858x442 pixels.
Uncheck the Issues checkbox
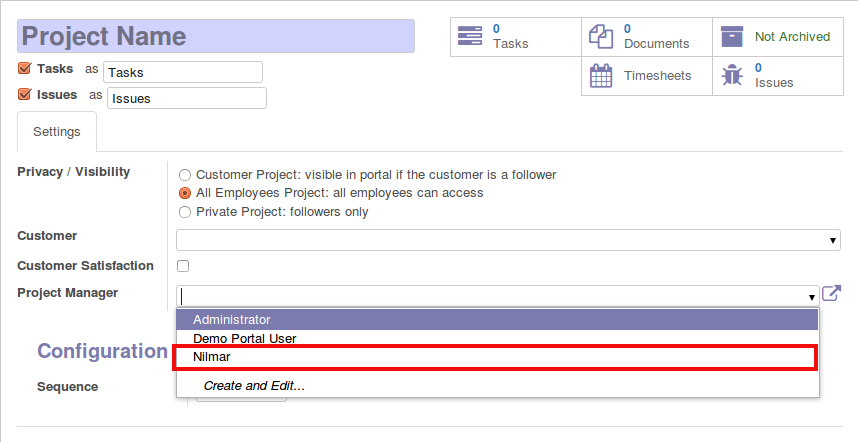(25, 95)
